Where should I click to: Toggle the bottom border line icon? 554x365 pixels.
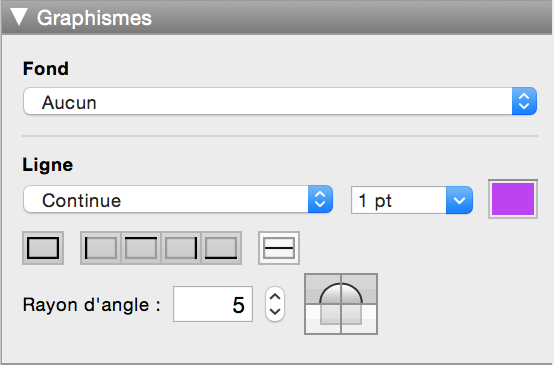pyautogui.click(x=222, y=248)
